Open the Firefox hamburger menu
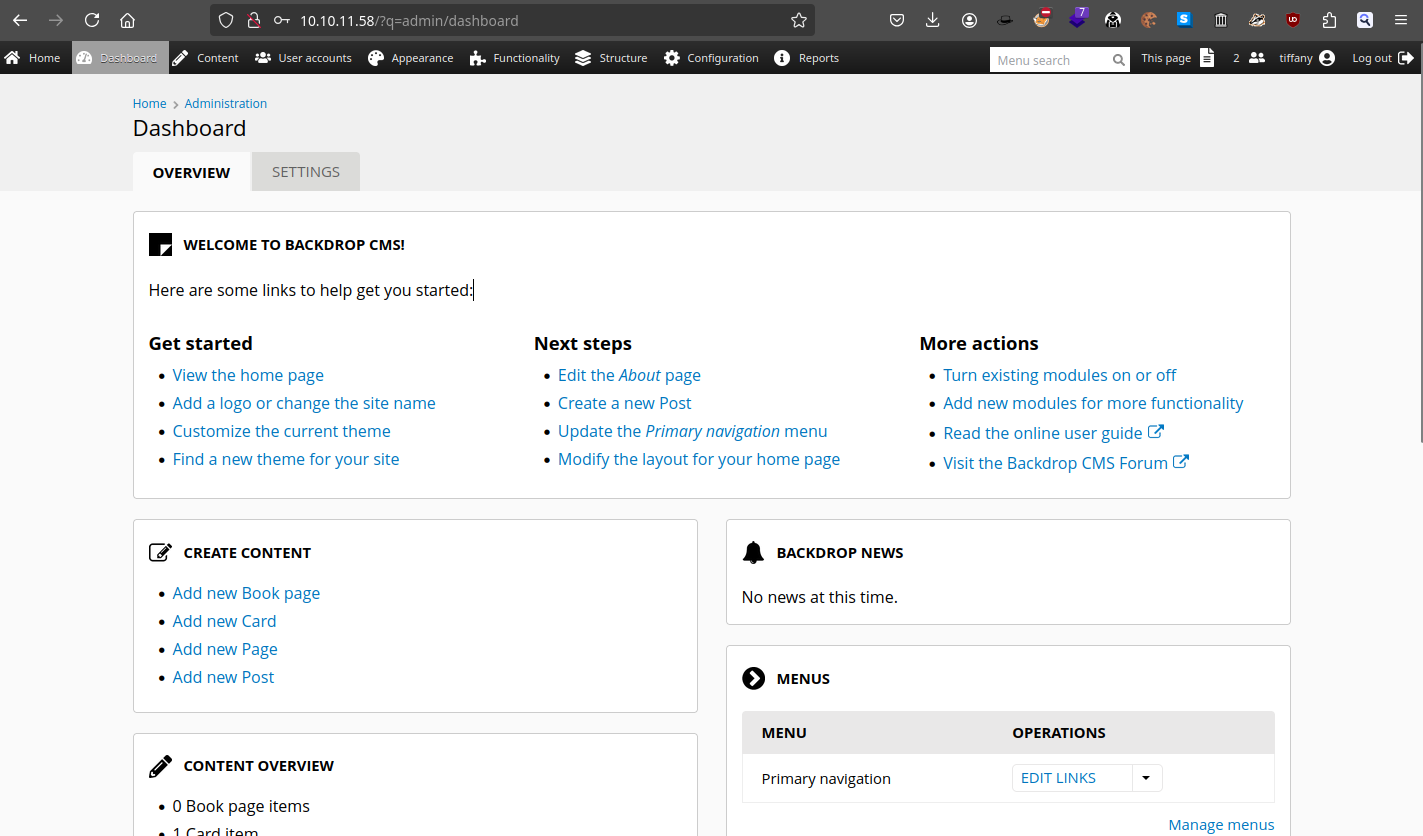This screenshot has height=836, width=1423. click(x=1400, y=20)
